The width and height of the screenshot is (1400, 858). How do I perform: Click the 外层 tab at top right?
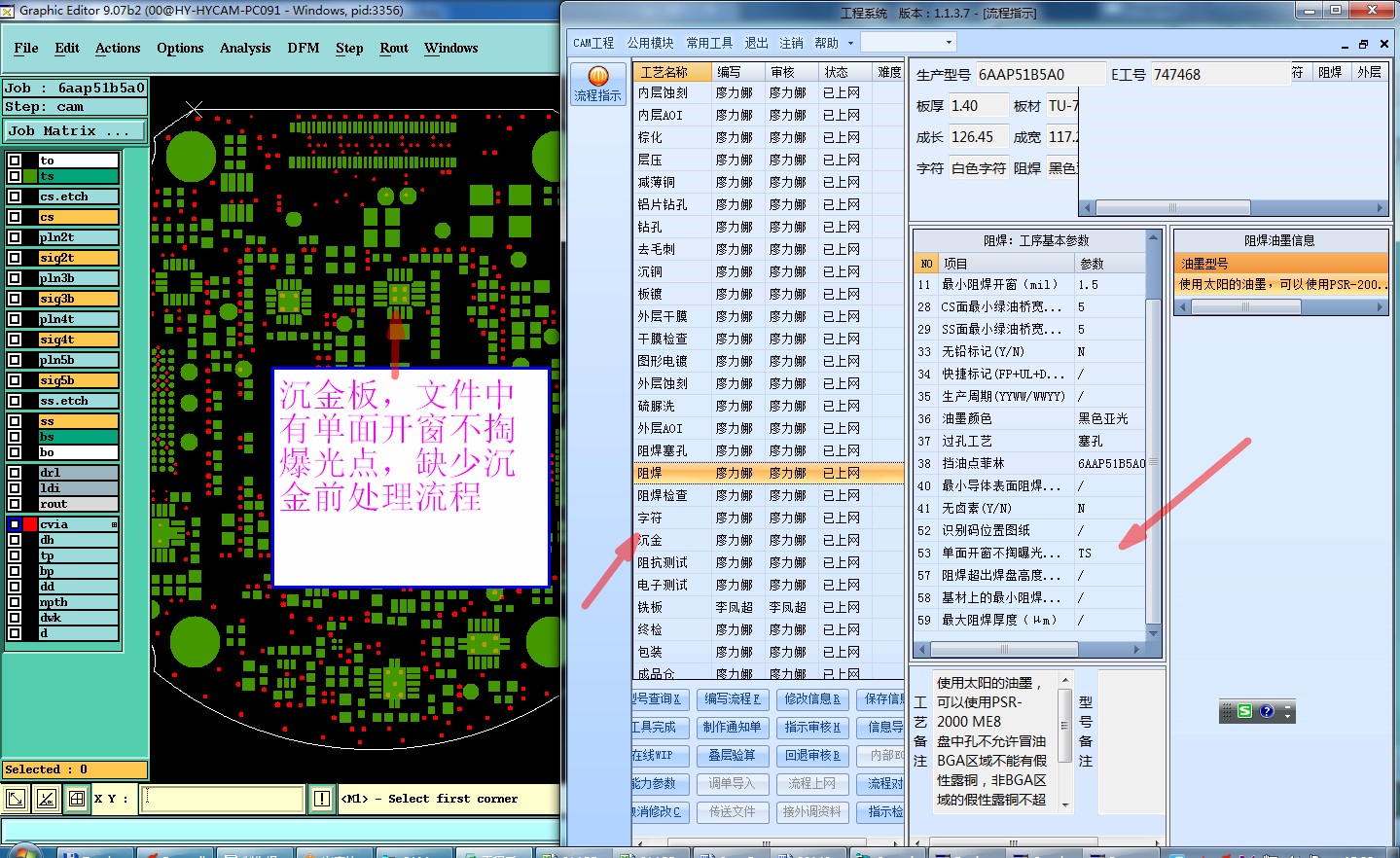tap(1370, 72)
